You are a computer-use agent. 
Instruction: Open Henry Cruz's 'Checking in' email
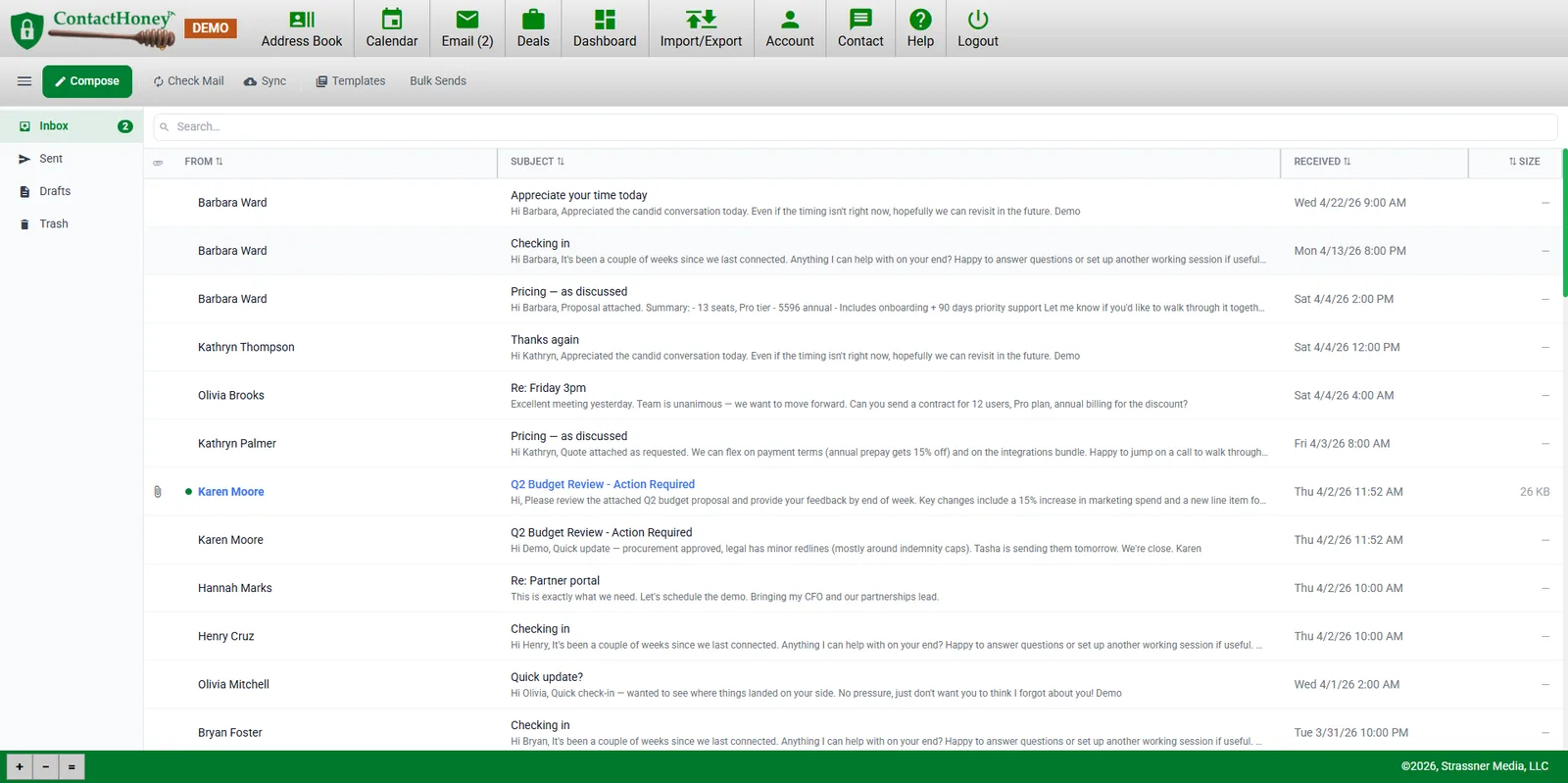tap(852, 637)
